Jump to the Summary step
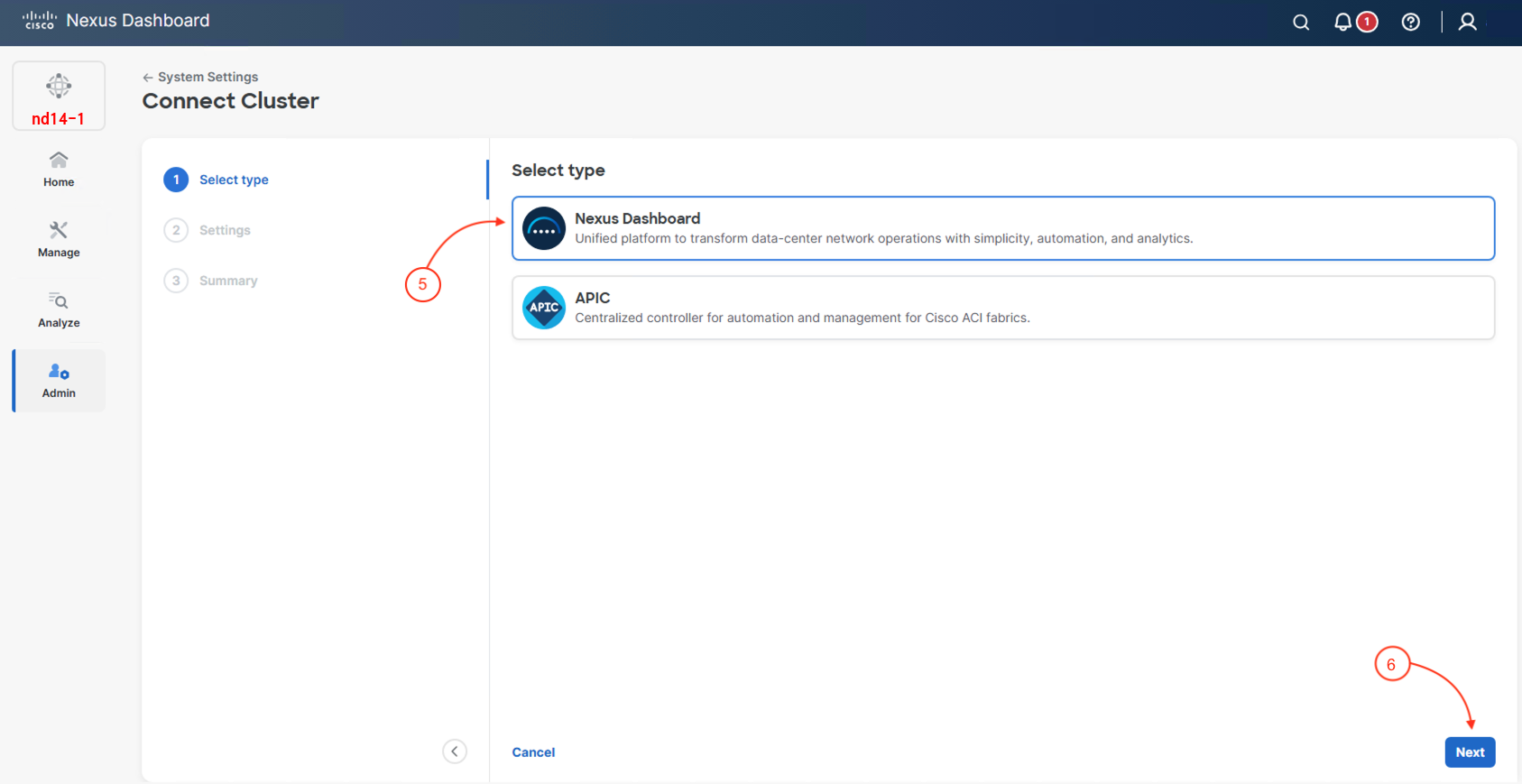The width and height of the screenshot is (1522, 784). click(x=227, y=281)
